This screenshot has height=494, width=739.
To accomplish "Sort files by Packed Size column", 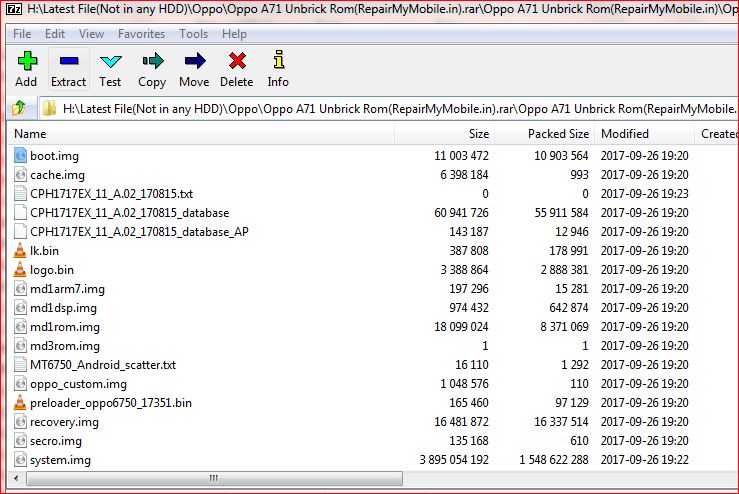I will pos(558,134).
